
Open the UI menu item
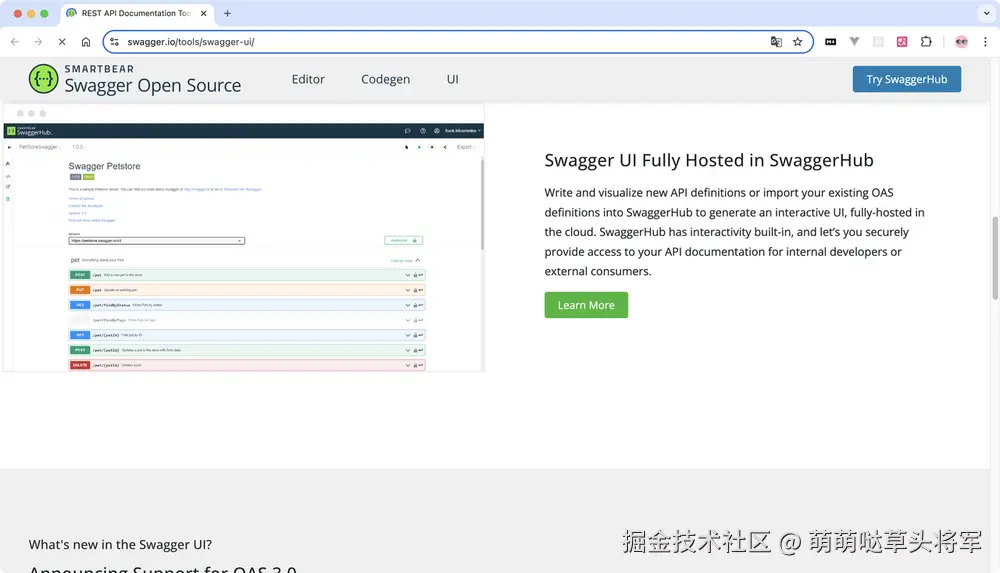[x=452, y=79]
